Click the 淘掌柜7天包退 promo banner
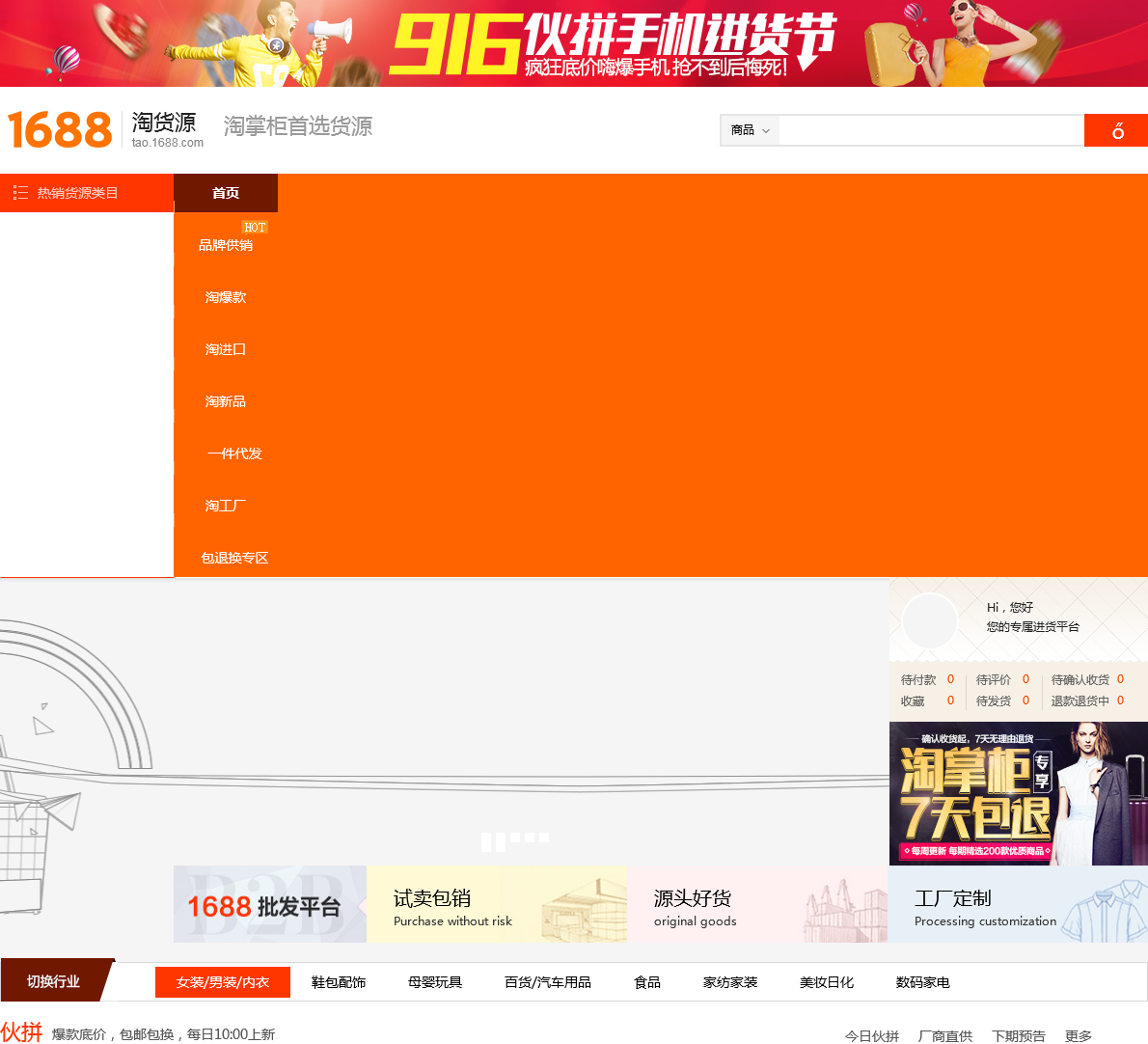The image size is (1148, 1044). (1019, 794)
